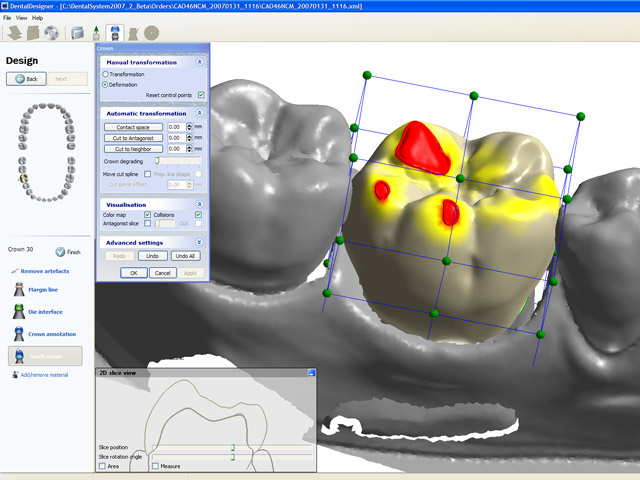Select the Transformation radio button
The image size is (640, 480).
[x=105, y=74]
